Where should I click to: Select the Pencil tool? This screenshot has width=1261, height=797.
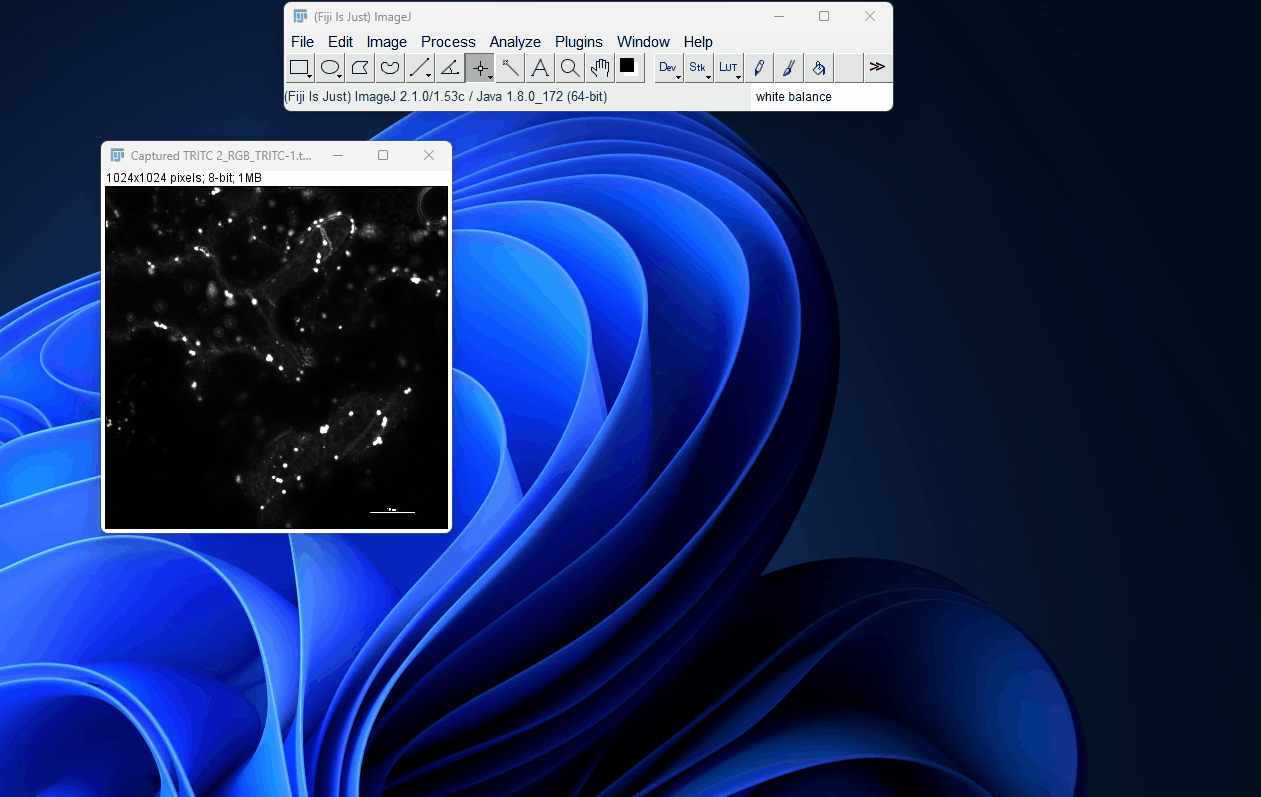coord(759,68)
